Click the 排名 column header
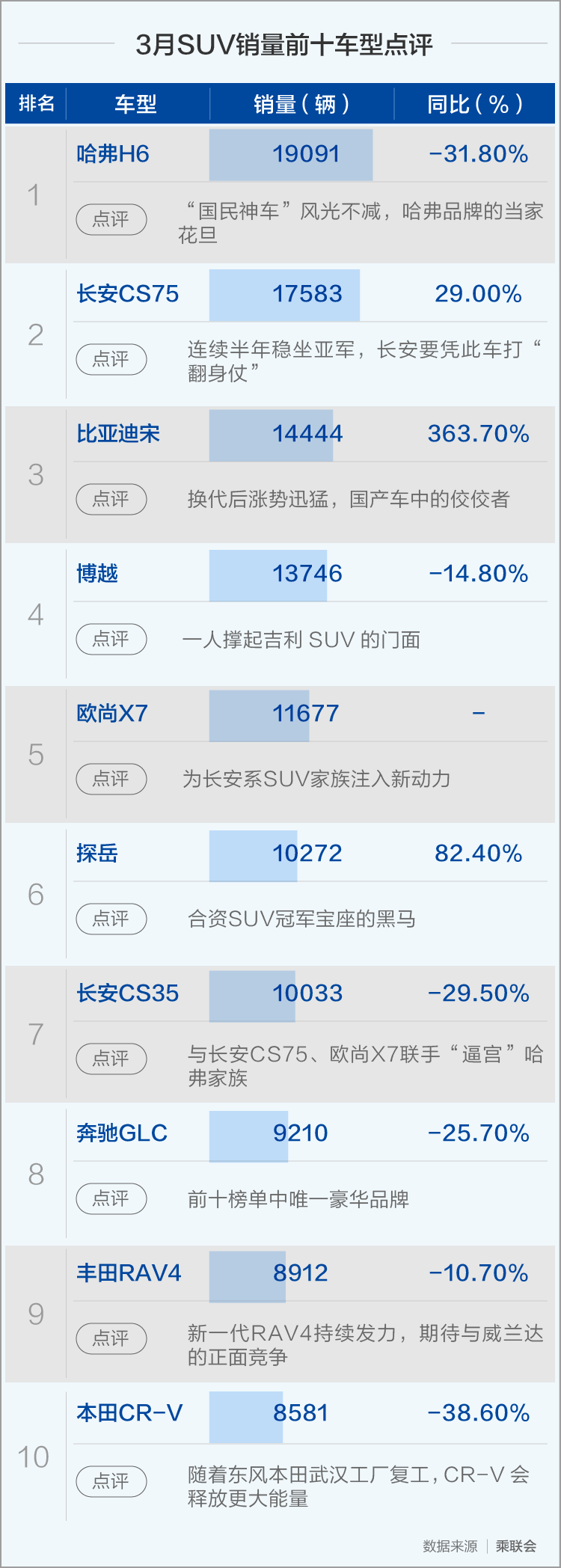This screenshot has height=1568, width=561. point(36,103)
